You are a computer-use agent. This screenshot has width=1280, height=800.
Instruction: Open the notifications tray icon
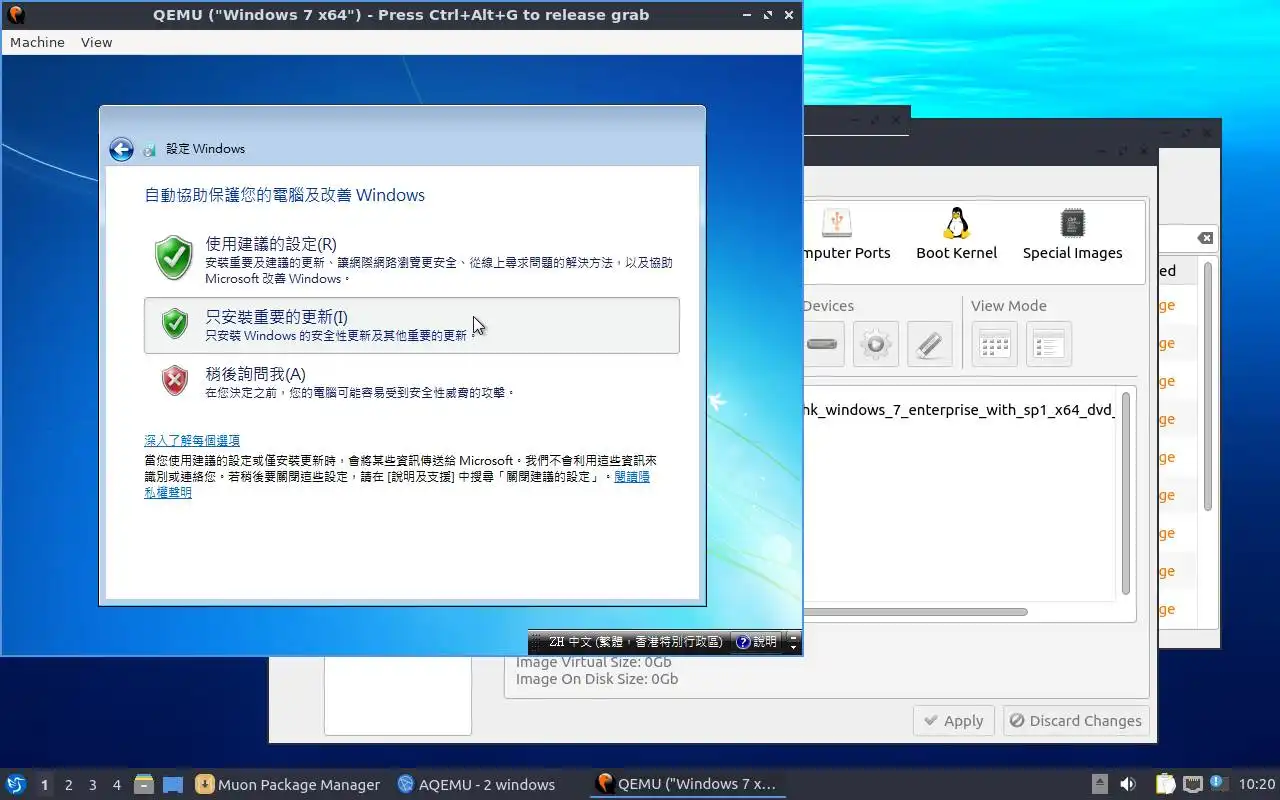click(x=1218, y=783)
